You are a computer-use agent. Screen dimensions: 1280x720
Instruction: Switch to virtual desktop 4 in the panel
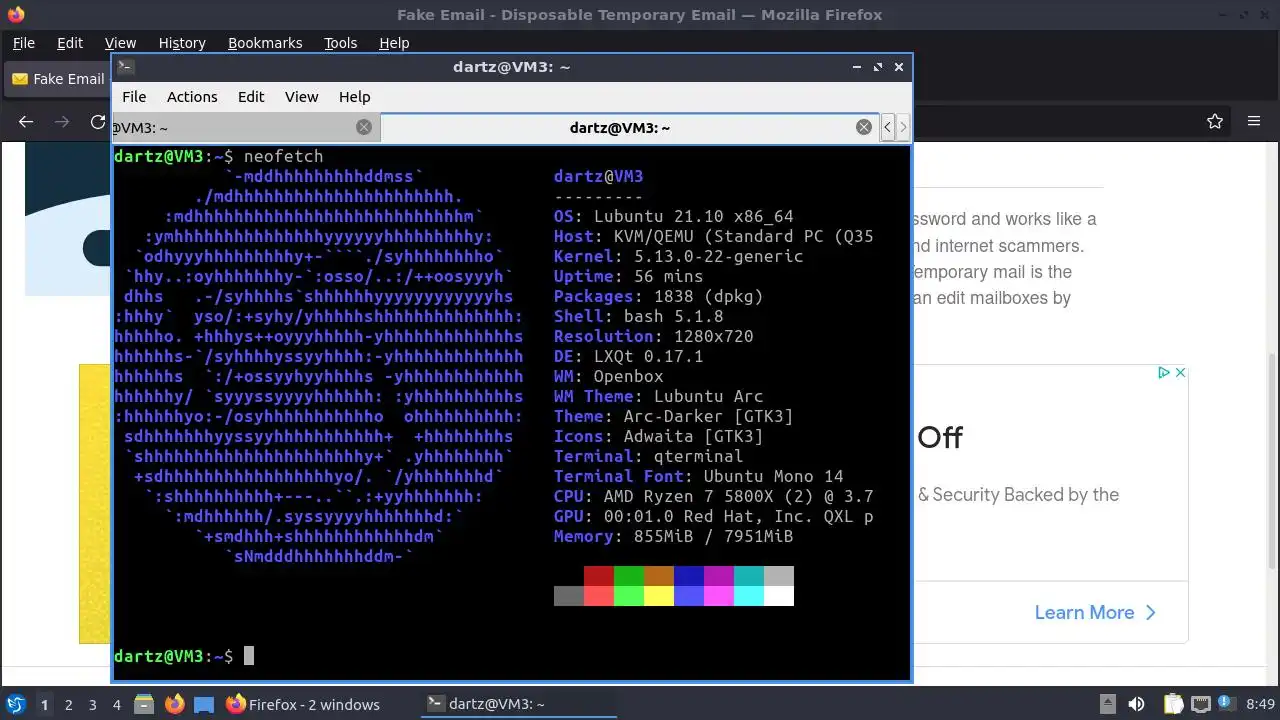pyautogui.click(x=116, y=704)
